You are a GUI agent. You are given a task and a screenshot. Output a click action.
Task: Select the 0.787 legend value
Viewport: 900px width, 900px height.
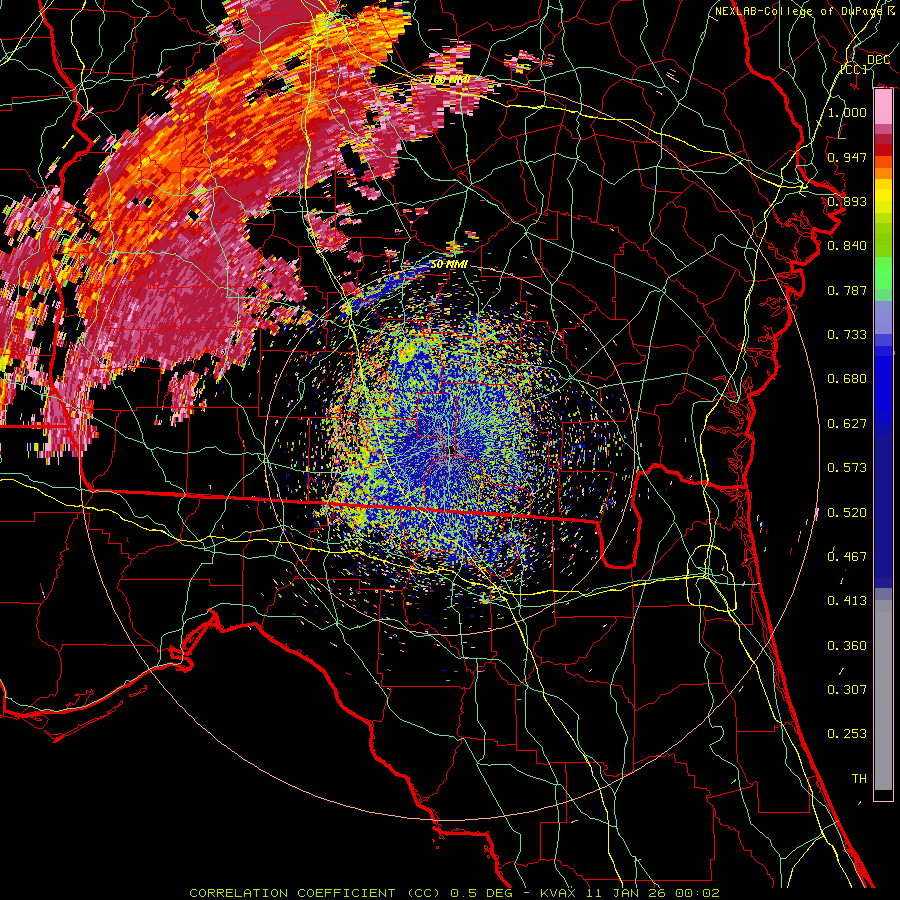coord(847,290)
